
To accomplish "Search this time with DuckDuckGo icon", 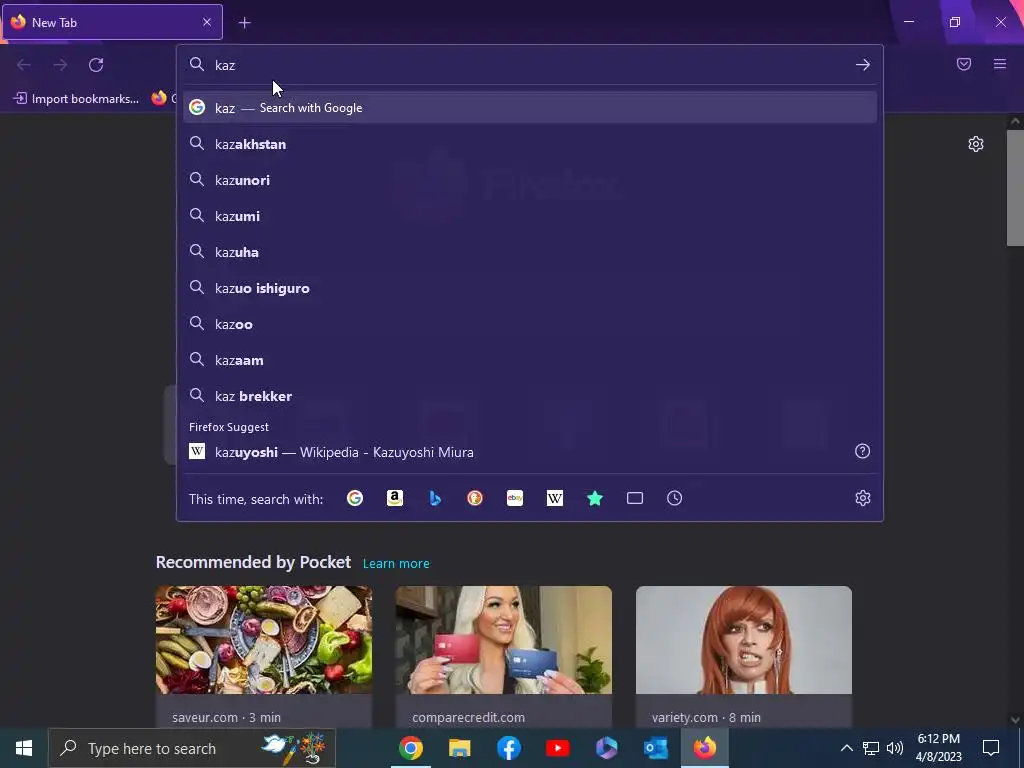I will point(475,498).
